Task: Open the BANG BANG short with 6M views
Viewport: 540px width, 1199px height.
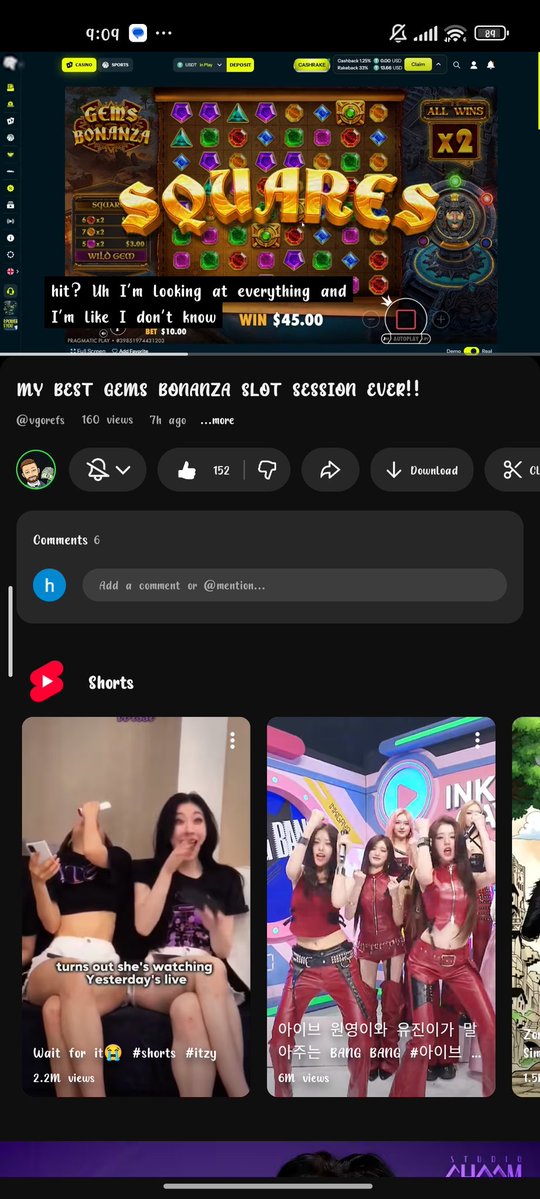Action: point(381,906)
